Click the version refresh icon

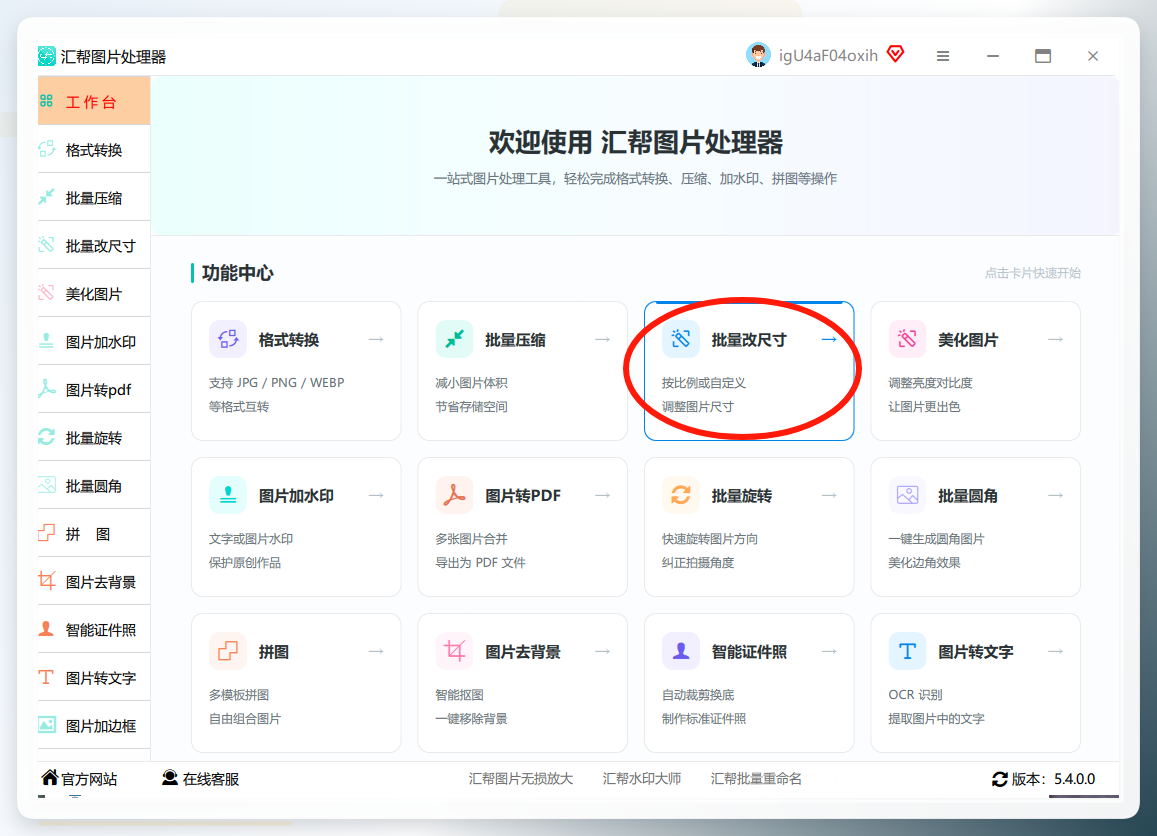tap(1000, 779)
